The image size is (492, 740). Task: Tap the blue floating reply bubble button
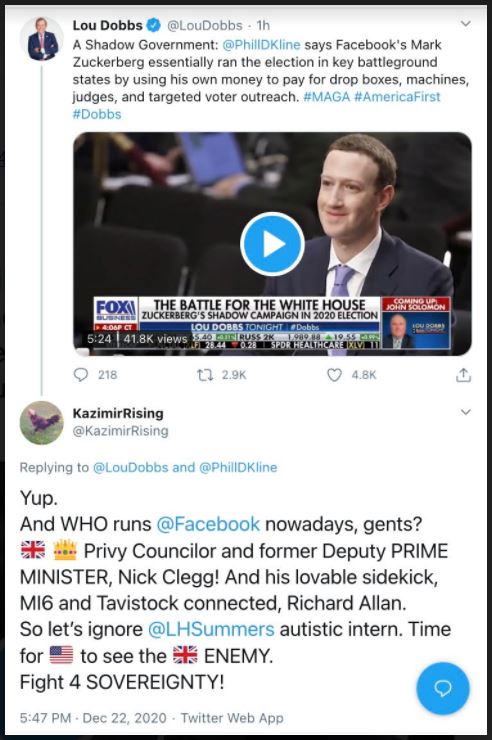coord(442,689)
